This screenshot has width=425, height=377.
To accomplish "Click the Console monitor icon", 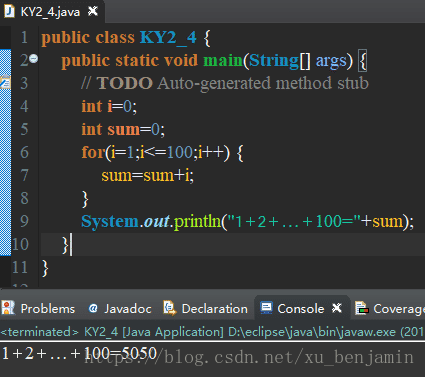I will [x=266, y=308].
